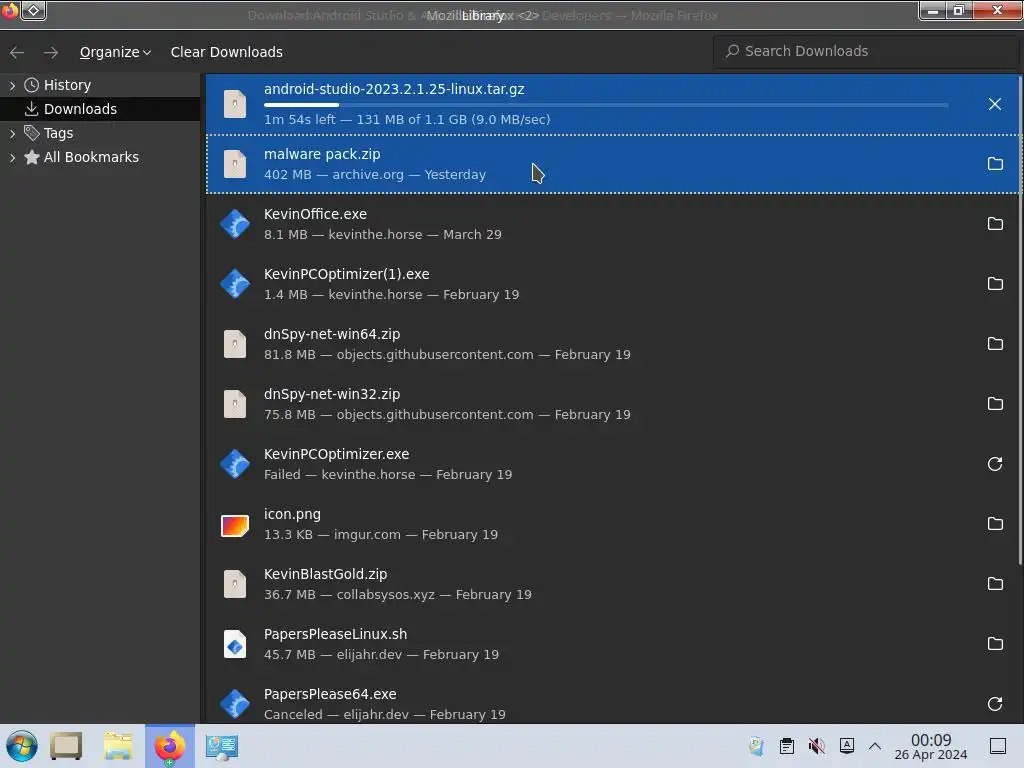
Task: Switch to Firefox in the taskbar
Action: pyautogui.click(x=170, y=746)
